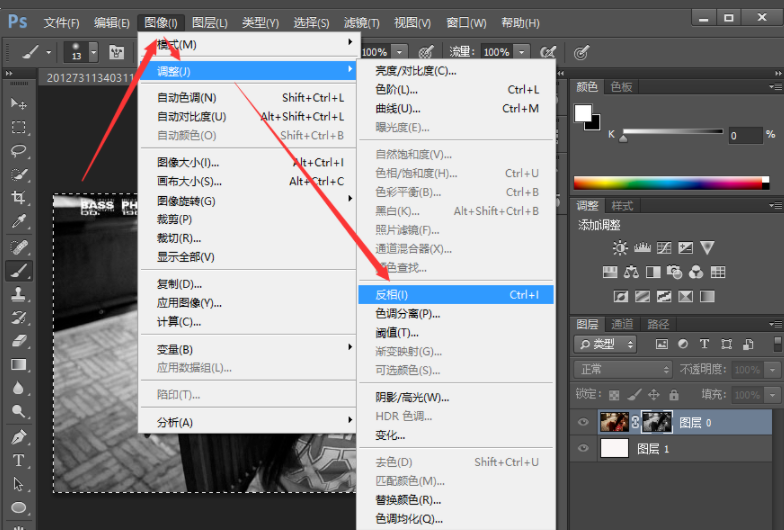This screenshot has height=530, width=784.
Task: Click 图像大小(I)... in the Image menu
Action: (x=188, y=163)
